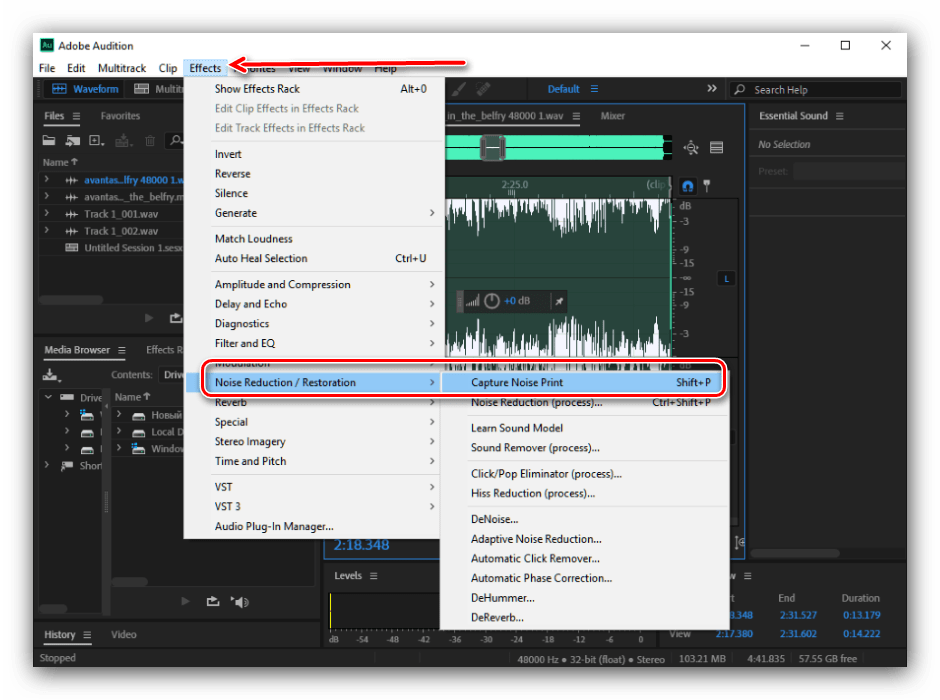Expand the Shortcuts tree node

[x=47, y=466]
